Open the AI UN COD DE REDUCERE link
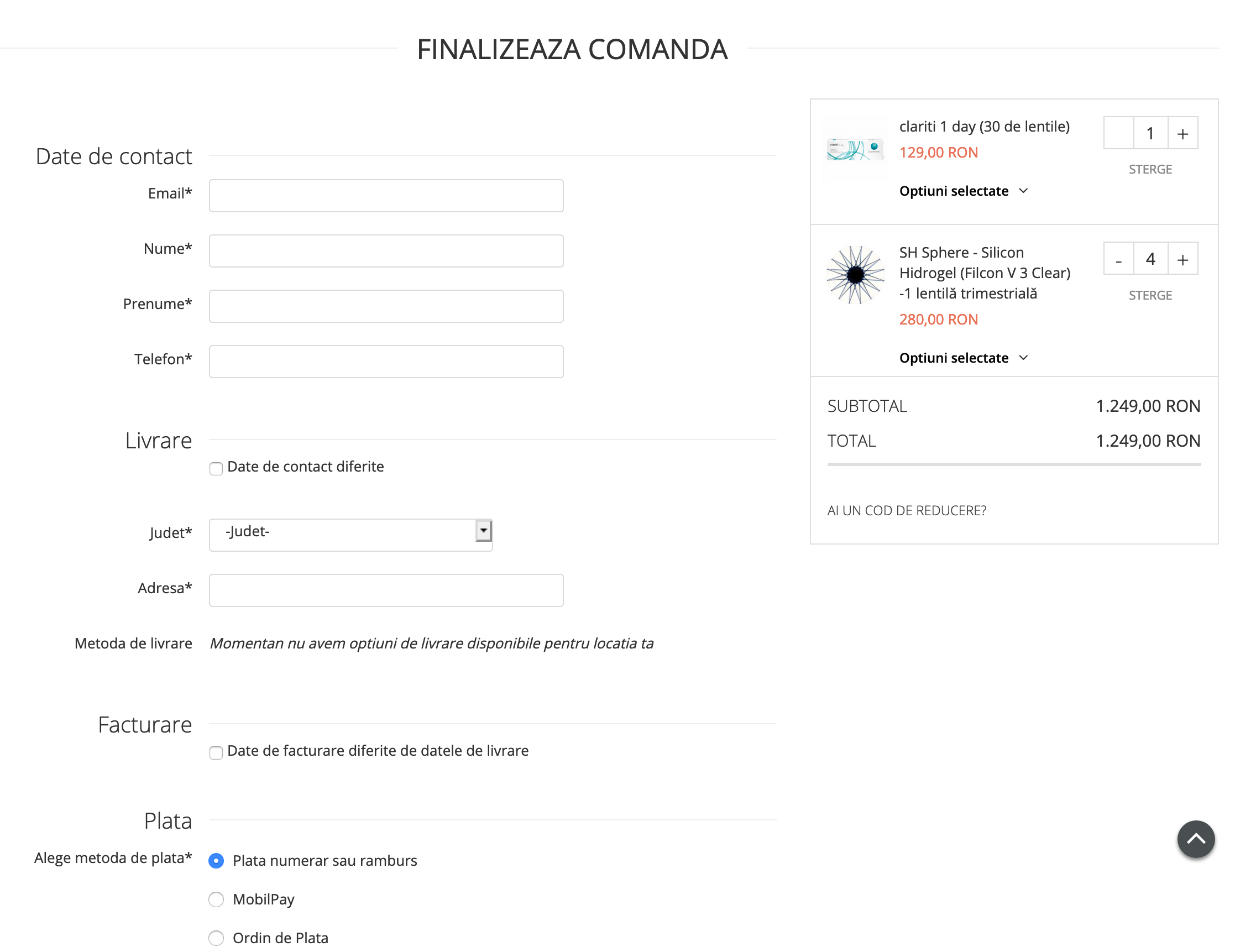Screen dimensions: 1235x952 (907, 511)
